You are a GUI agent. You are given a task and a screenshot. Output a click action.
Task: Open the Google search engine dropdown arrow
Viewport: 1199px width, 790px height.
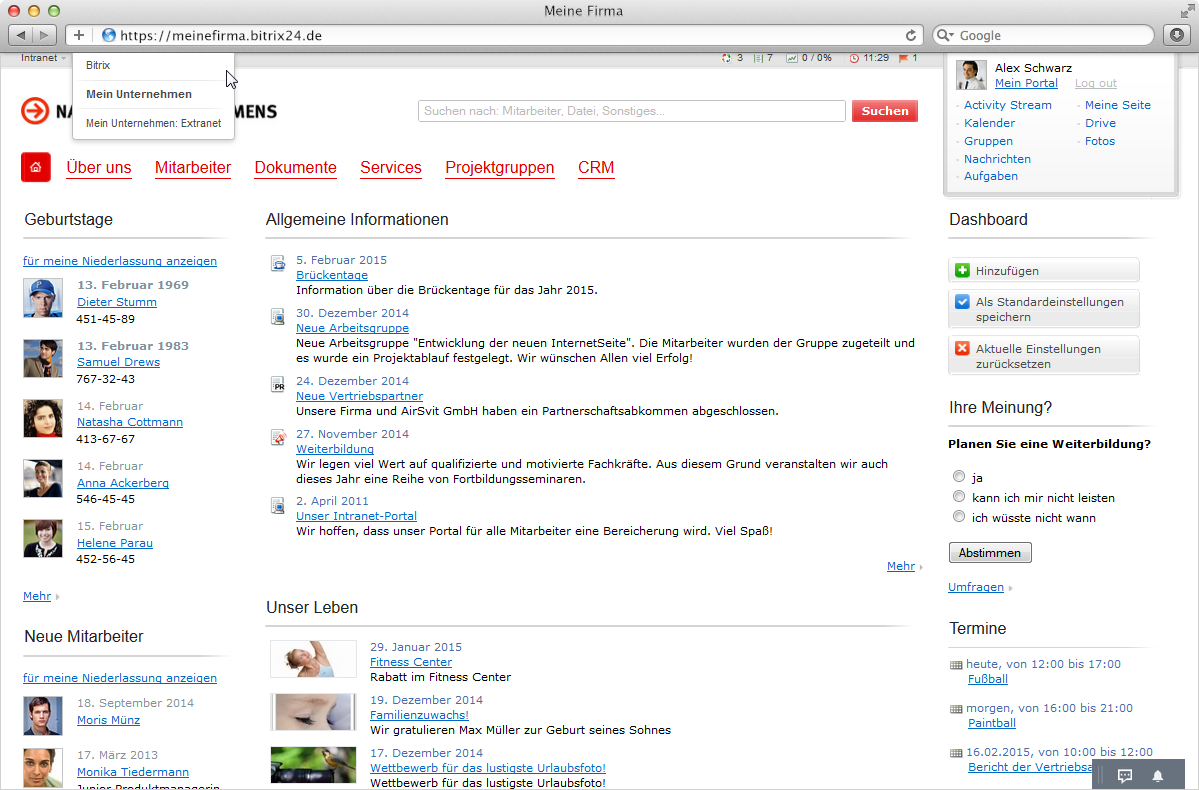click(x=945, y=35)
